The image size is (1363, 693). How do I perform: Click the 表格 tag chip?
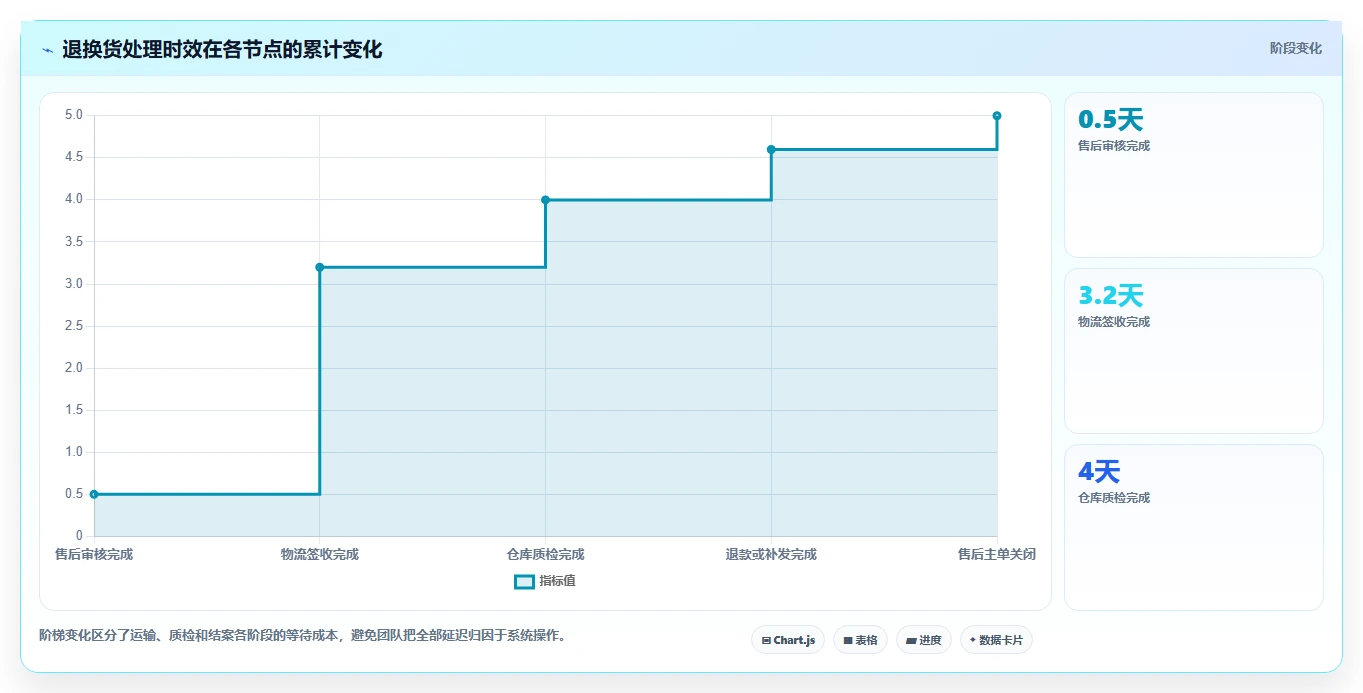pos(860,640)
